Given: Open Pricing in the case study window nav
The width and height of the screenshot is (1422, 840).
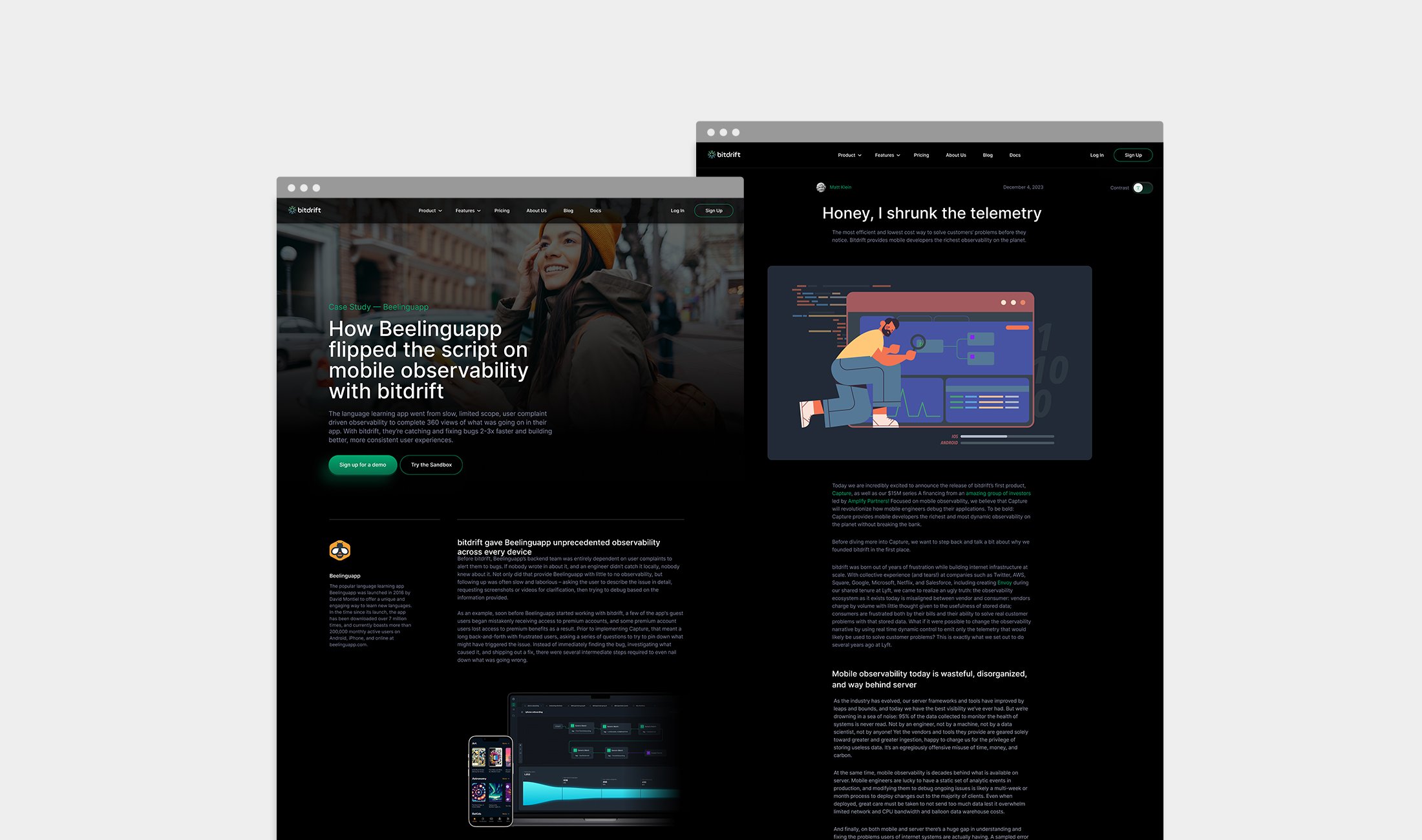Looking at the screenshot, I should [502, 211].
